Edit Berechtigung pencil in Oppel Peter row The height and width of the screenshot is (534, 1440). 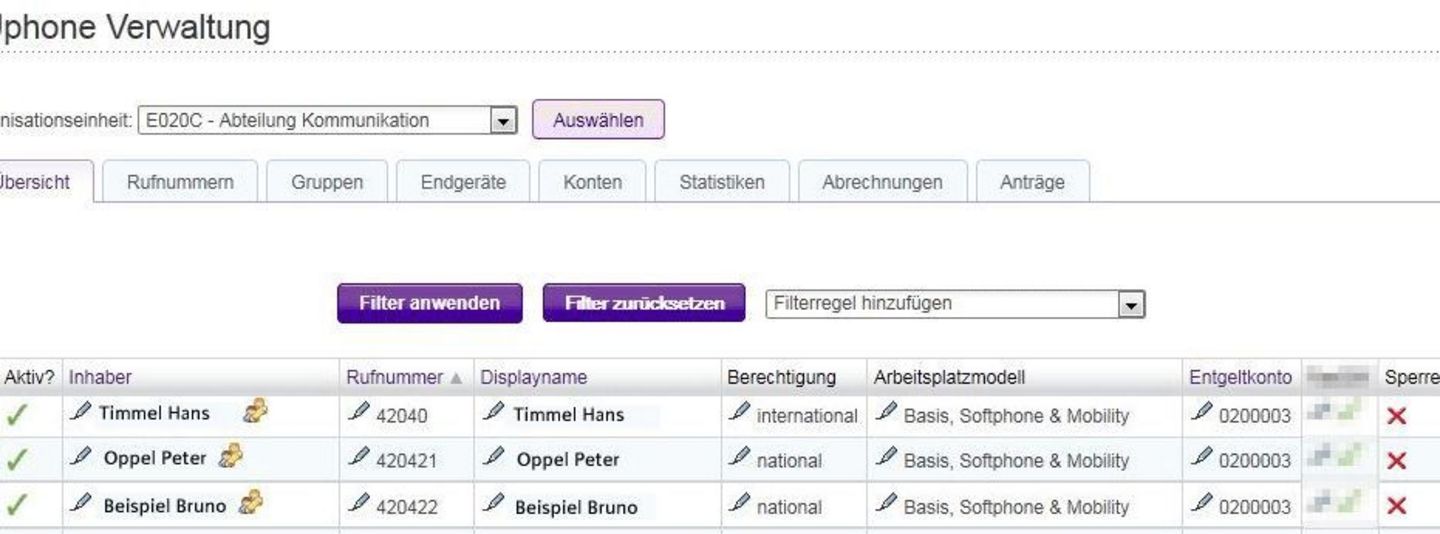pyautogui.click(x=740, y=456)
